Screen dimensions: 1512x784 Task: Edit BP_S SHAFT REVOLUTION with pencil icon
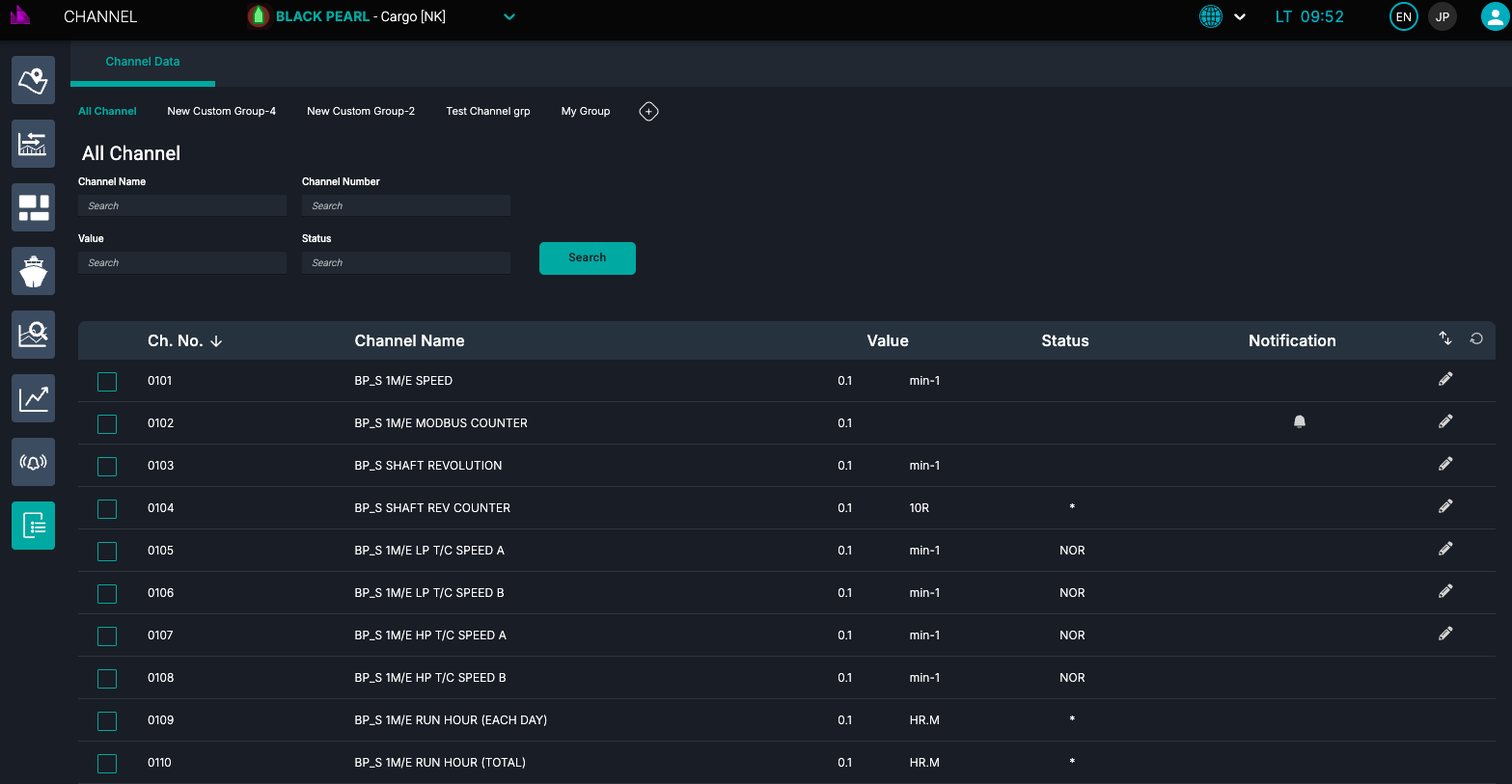coord(1445,464)
